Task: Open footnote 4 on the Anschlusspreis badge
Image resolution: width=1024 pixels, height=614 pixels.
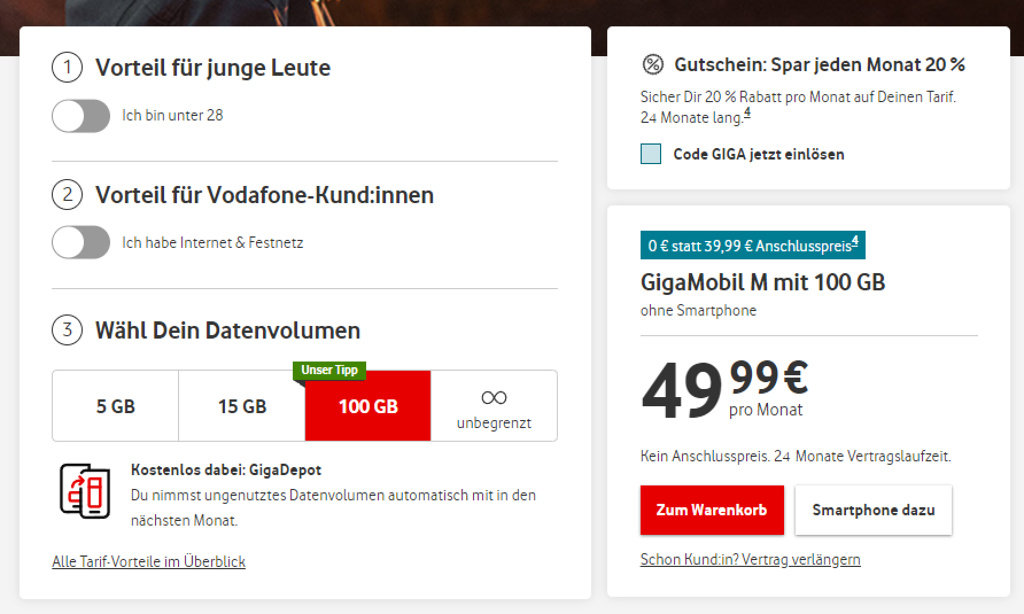Action: point(855,240)
